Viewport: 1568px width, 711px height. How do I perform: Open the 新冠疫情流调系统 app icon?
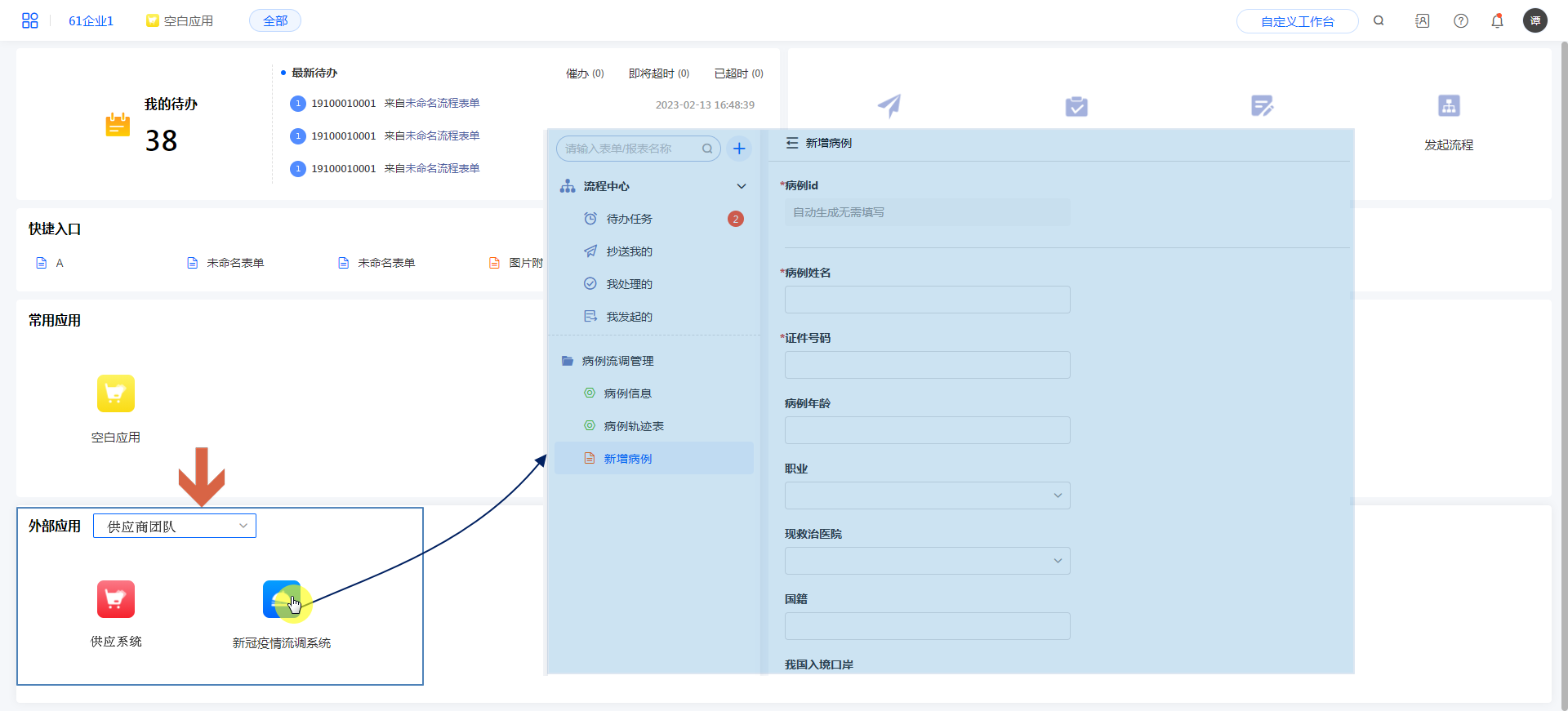(282, 600)
